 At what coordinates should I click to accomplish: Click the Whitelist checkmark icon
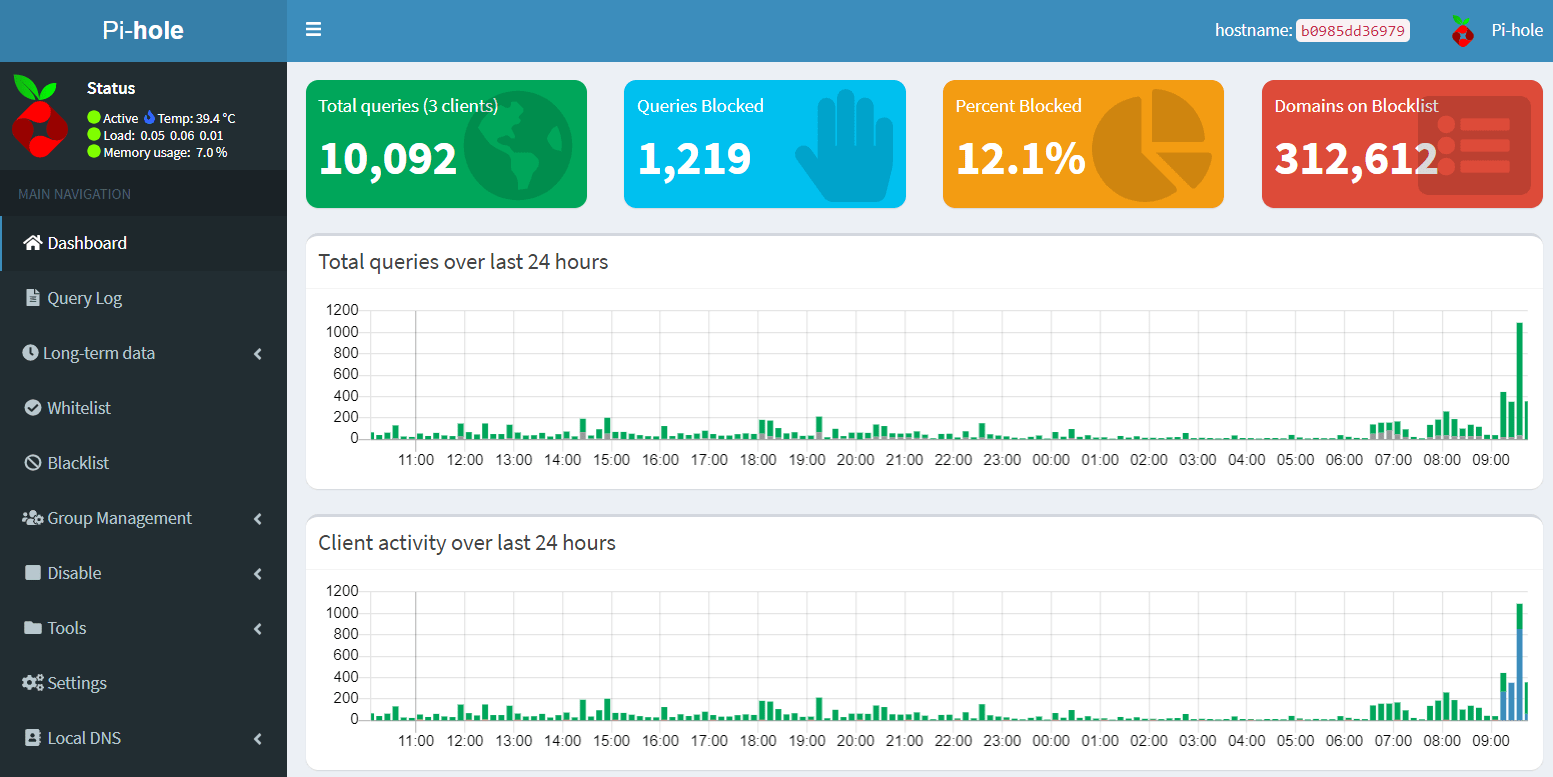pyautogui.click(x=33, y=408)
